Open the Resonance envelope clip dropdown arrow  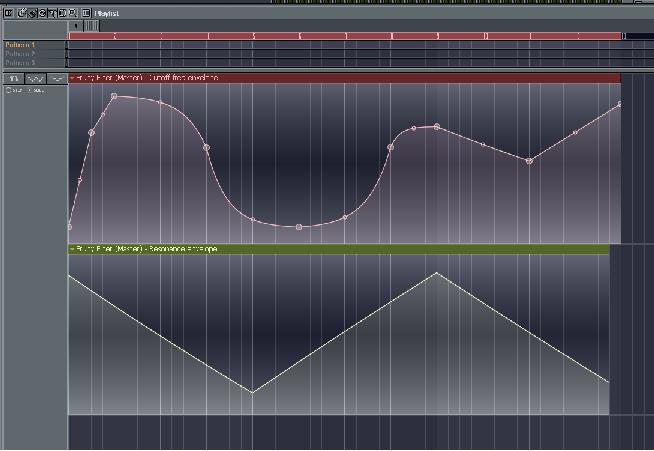(72, 249)
